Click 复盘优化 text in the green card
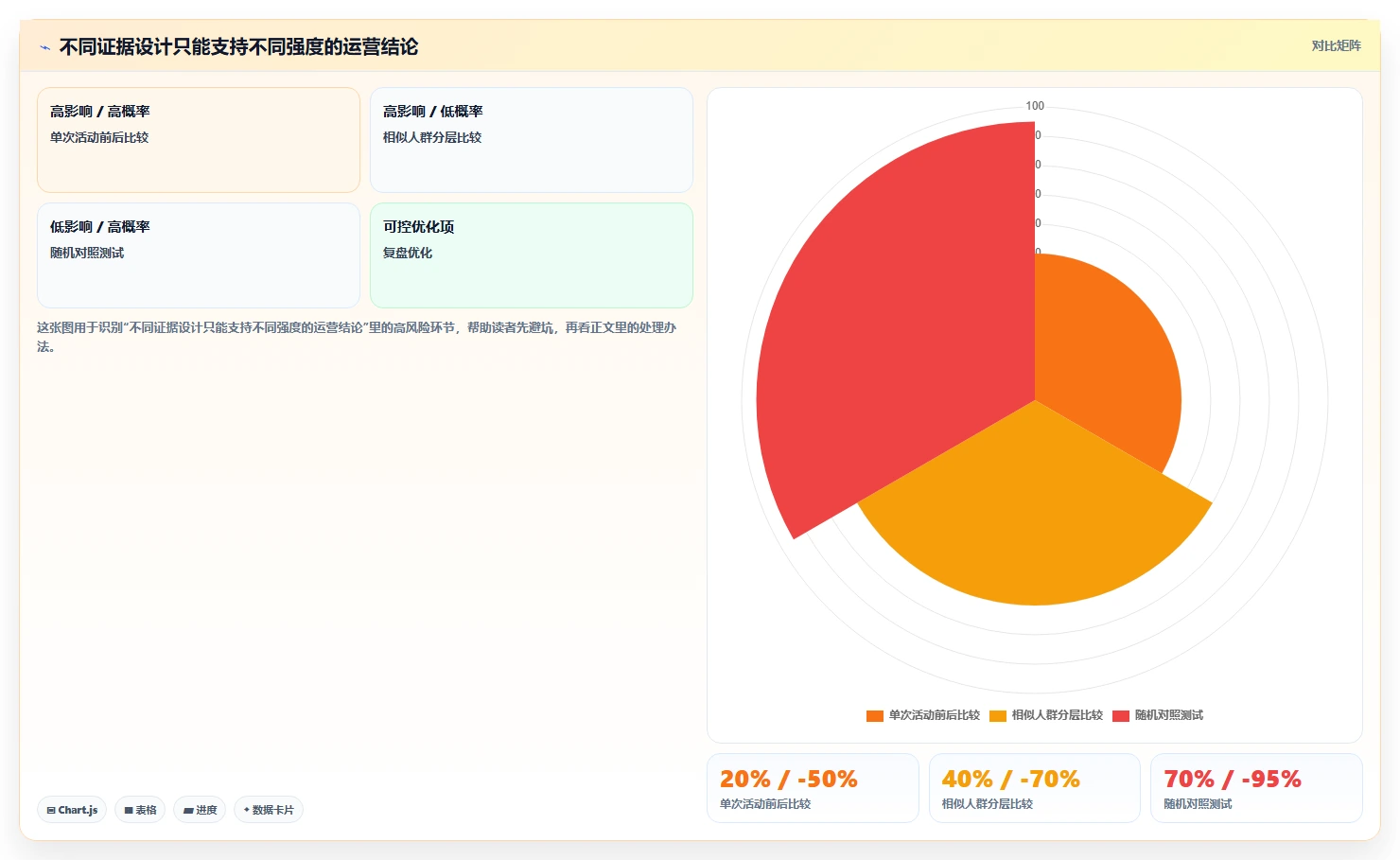This screenshot has width=1400, height=860. [x=408, y=253]
